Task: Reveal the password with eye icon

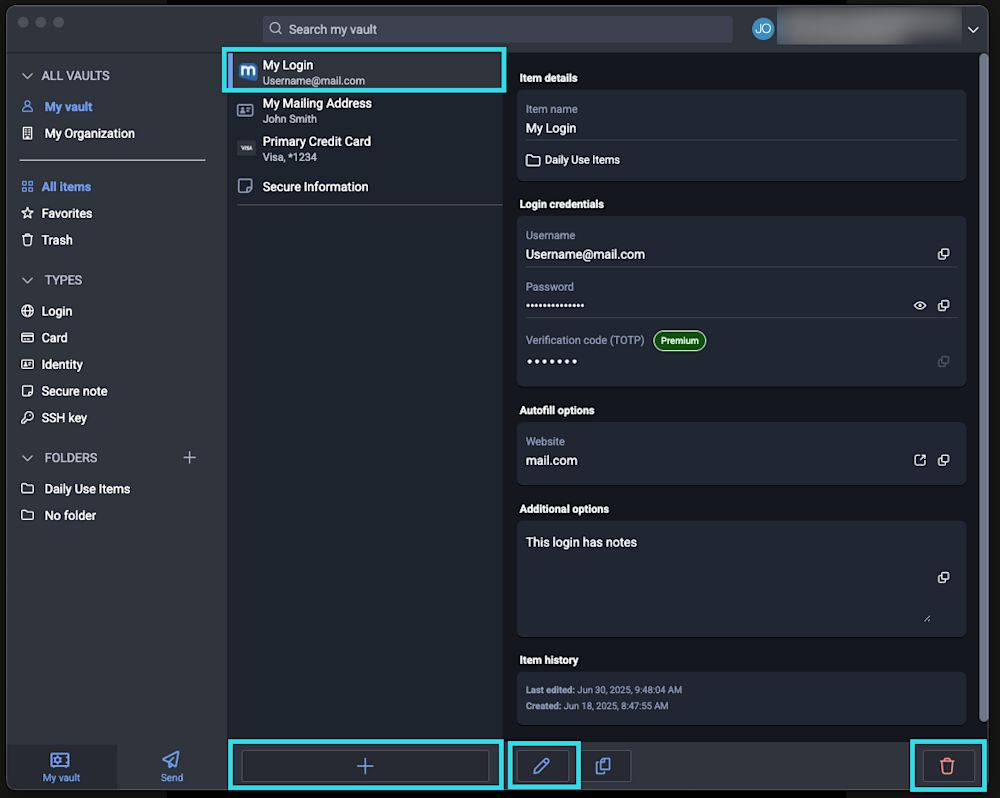Action: pos(920,306)
